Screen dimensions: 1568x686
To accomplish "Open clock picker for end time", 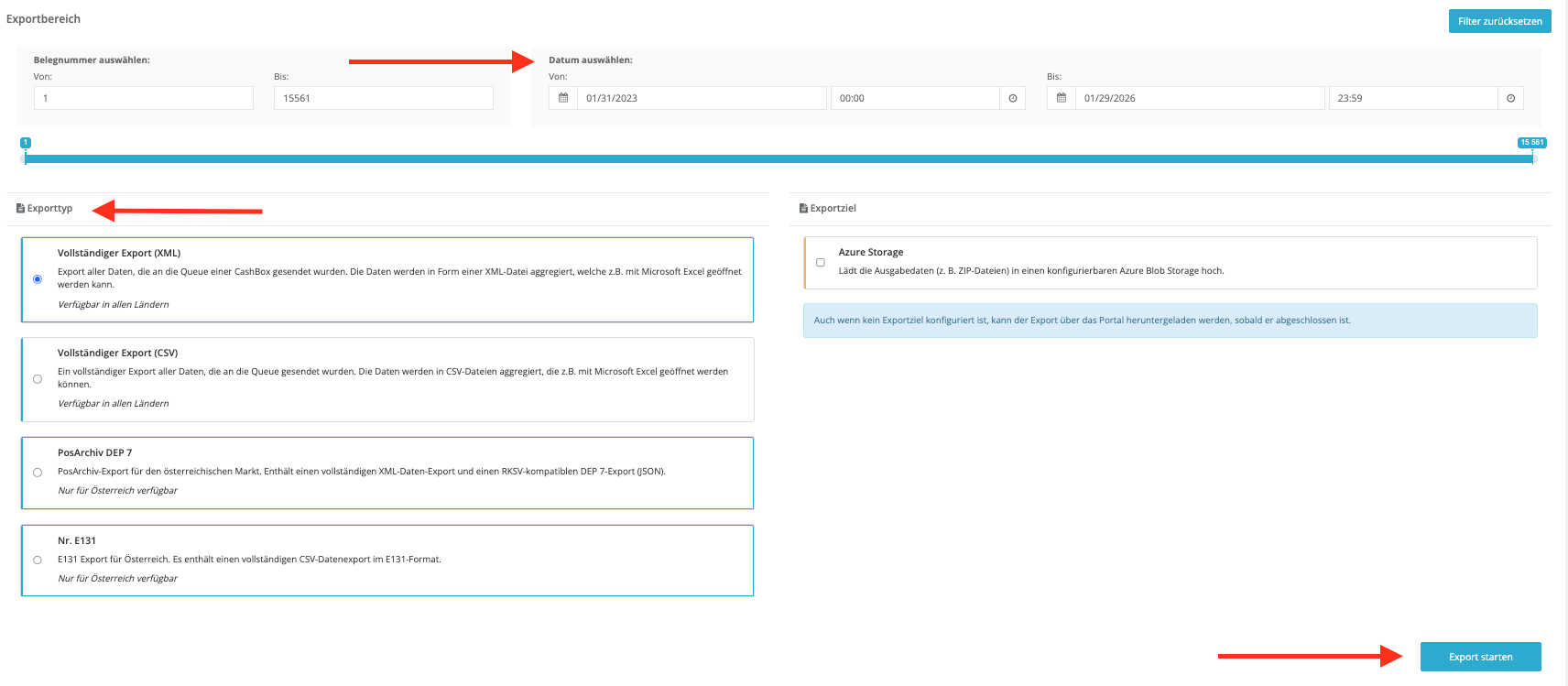I will click(1510, 98).
